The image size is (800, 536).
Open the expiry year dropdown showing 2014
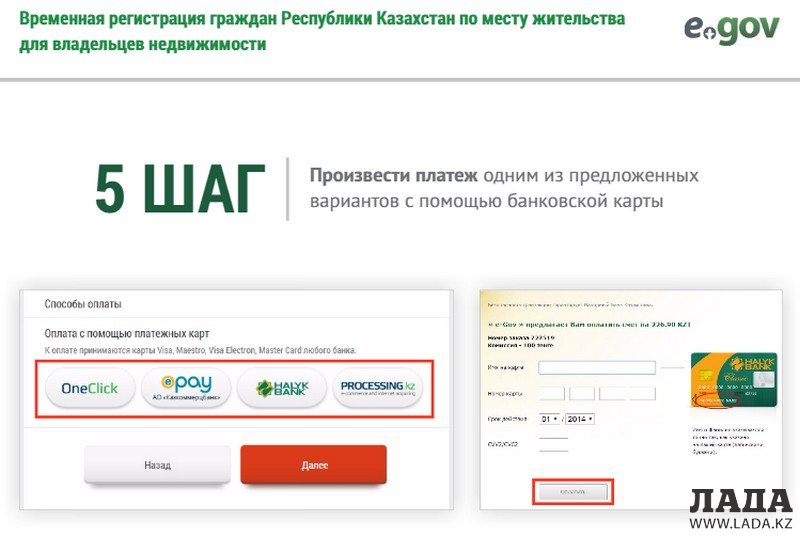[580, 419]
